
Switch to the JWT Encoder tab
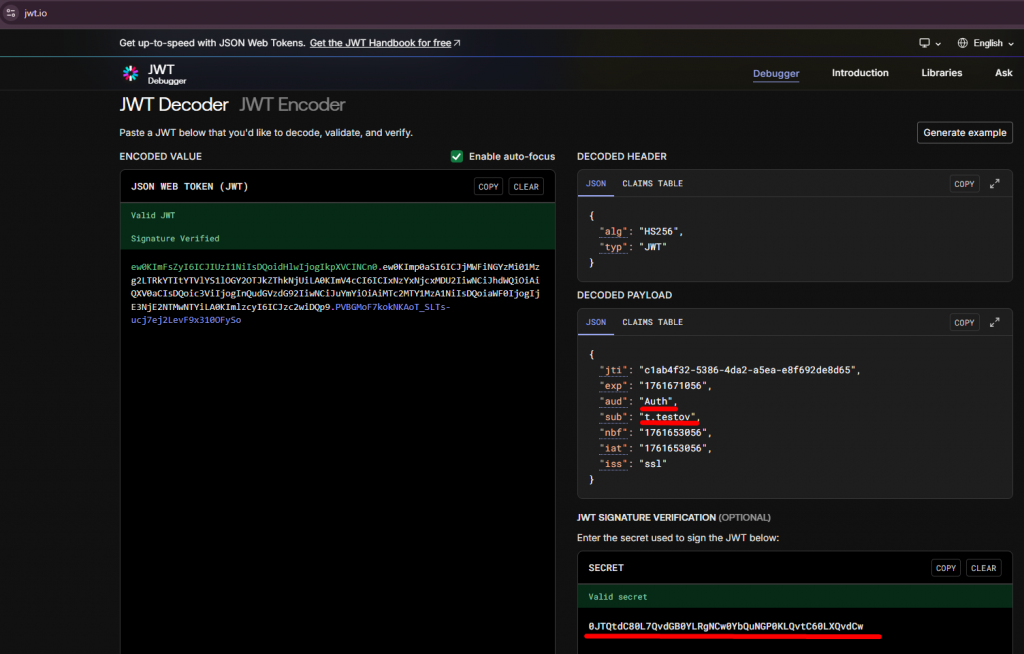(292, 105)
